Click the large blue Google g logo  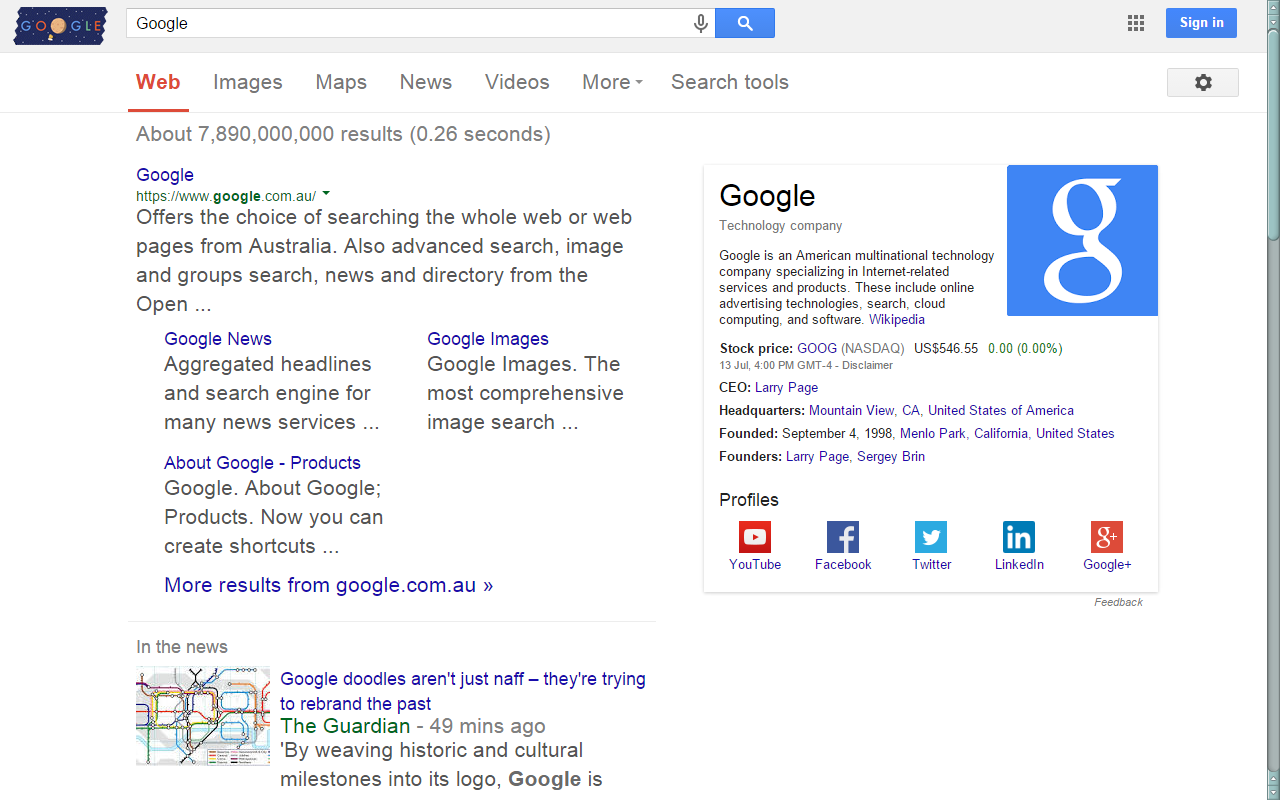[x=1082, y=240]
